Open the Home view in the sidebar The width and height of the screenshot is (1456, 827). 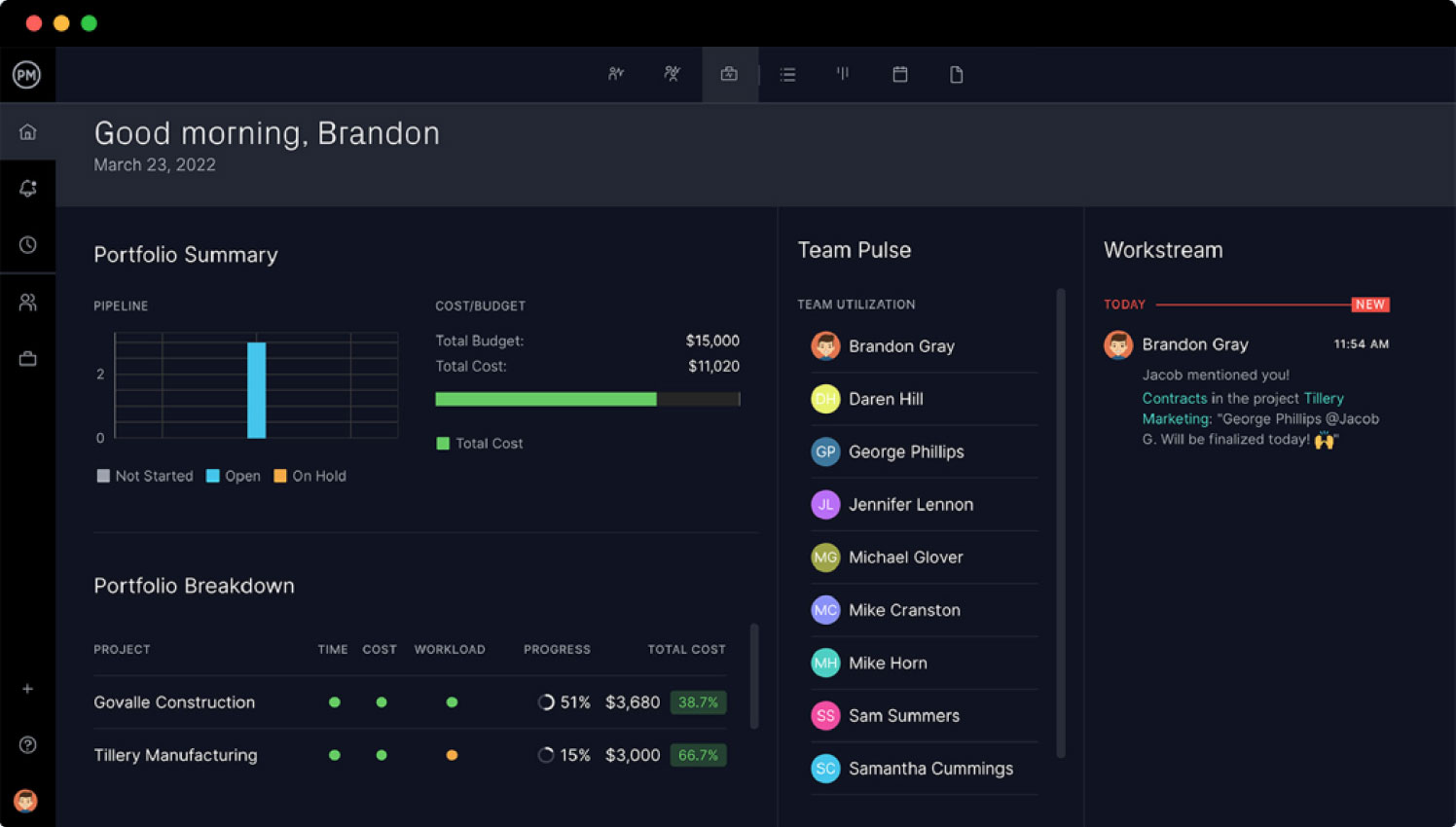[x=28, y=131]
